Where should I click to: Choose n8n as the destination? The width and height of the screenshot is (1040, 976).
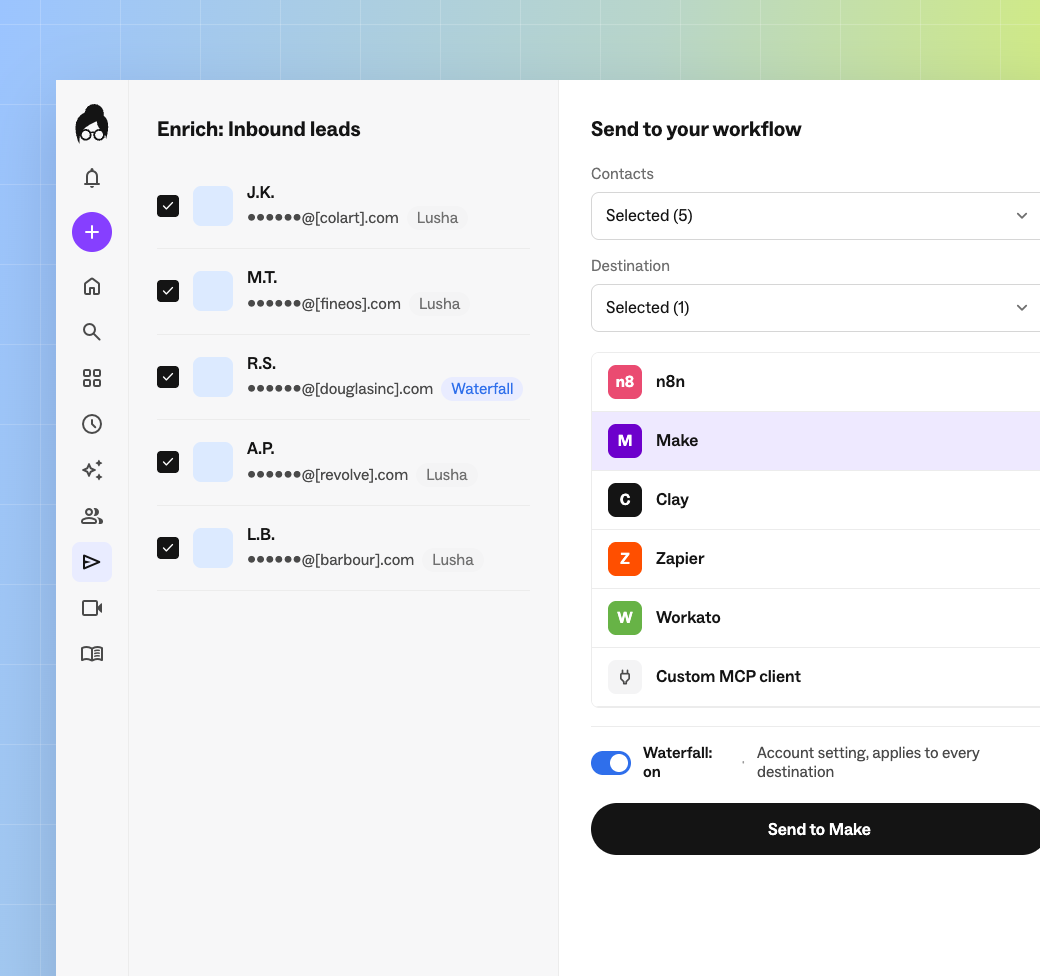pyautogui.click(x=815, y=382)
